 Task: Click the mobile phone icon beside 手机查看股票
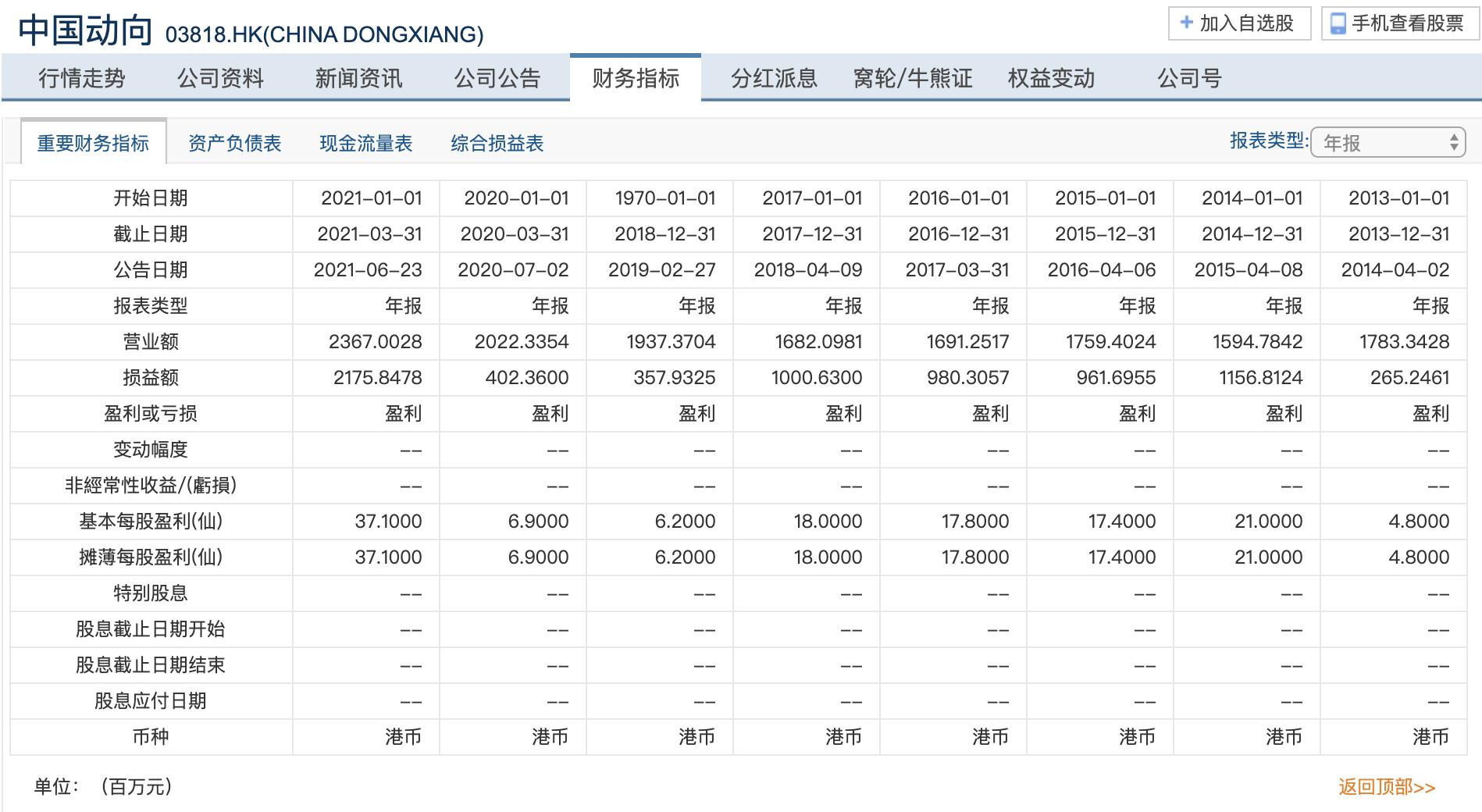tap(1339, 23)
